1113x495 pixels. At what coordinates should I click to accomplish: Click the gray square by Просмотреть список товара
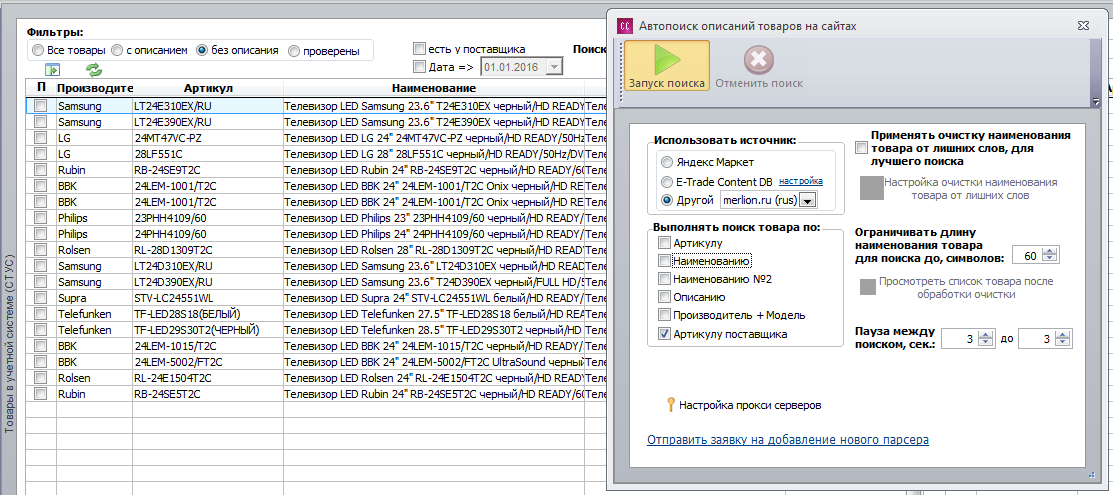pyautogui.click(x=867, y=287)
